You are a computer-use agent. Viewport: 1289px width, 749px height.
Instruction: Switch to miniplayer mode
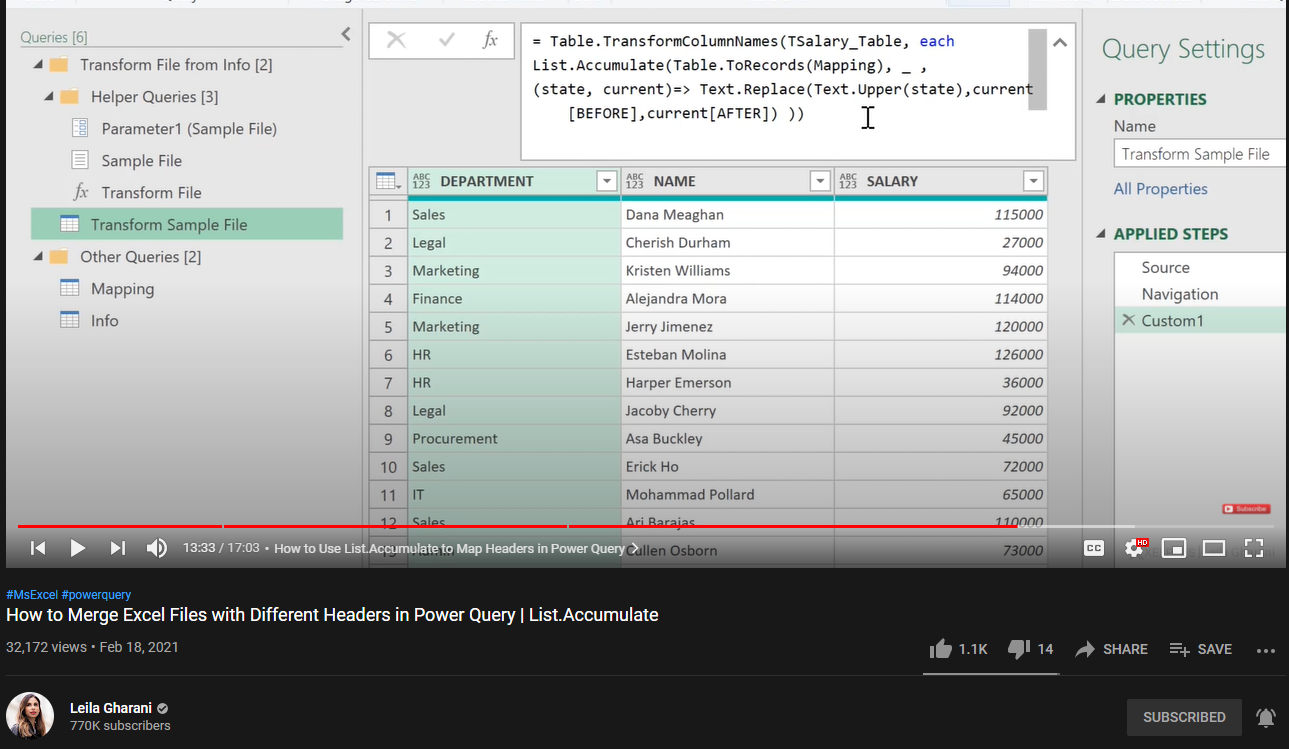(1173, 548)
